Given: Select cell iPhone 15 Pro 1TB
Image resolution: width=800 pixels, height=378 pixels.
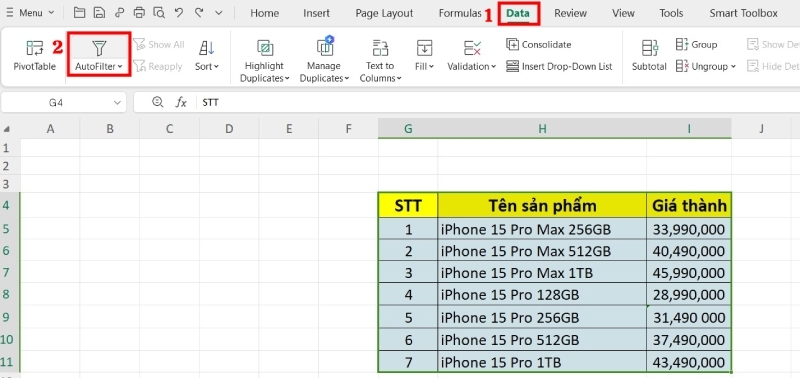Looking at the screenshot, I should tap(542, 362).
